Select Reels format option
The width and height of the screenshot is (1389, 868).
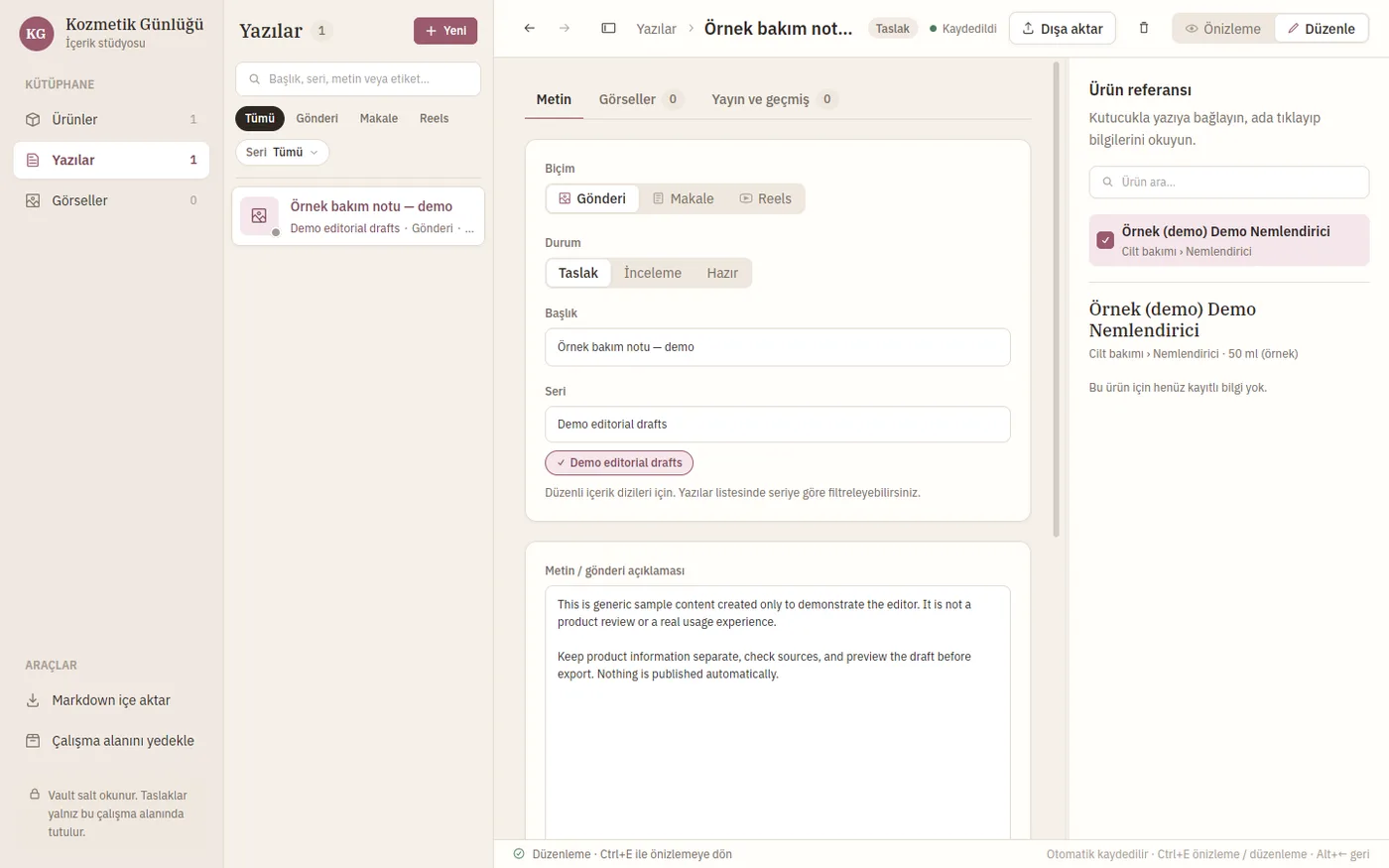point(765,198)
